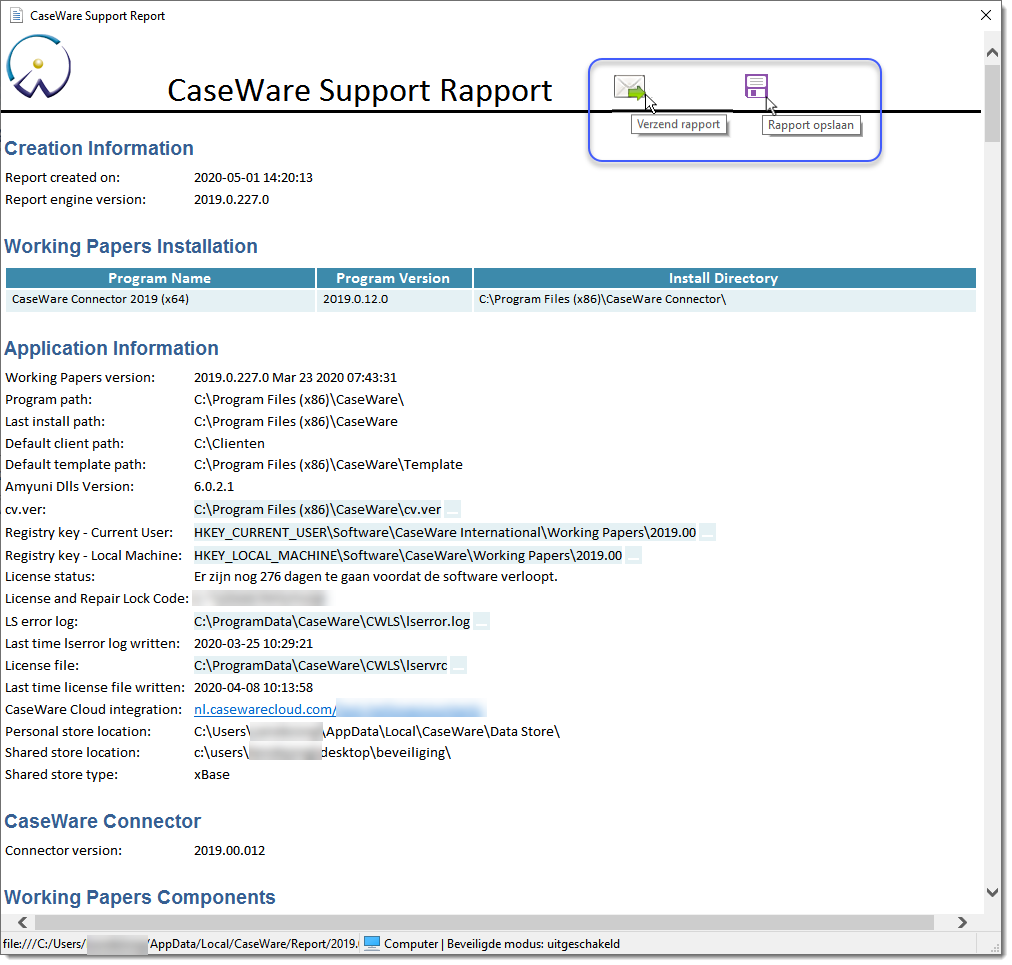Click the small button beside the lservrc license file path
1012x965 pixels.
(458, 665)
